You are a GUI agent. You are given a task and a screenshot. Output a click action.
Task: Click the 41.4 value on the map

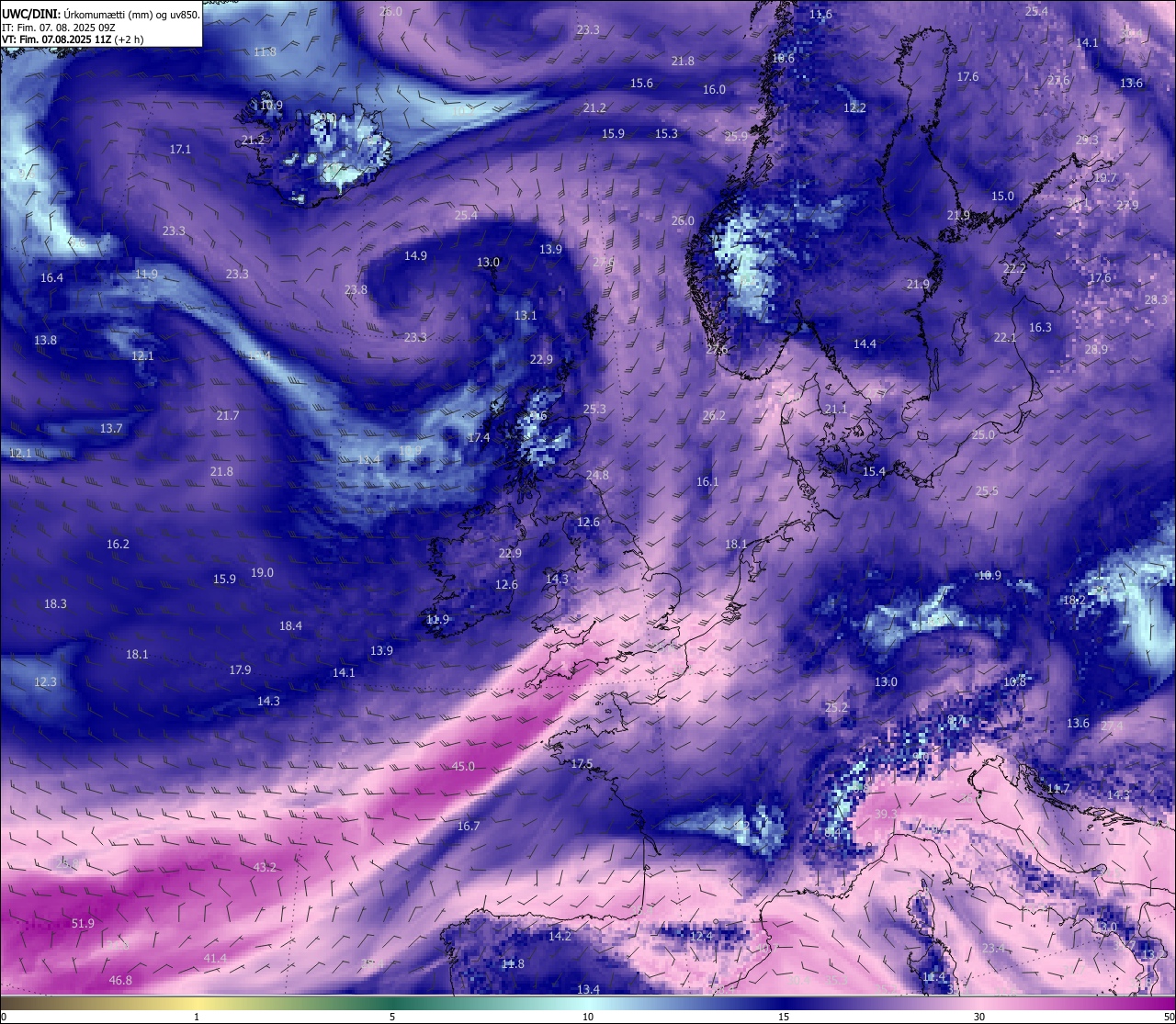coord(215,959)
